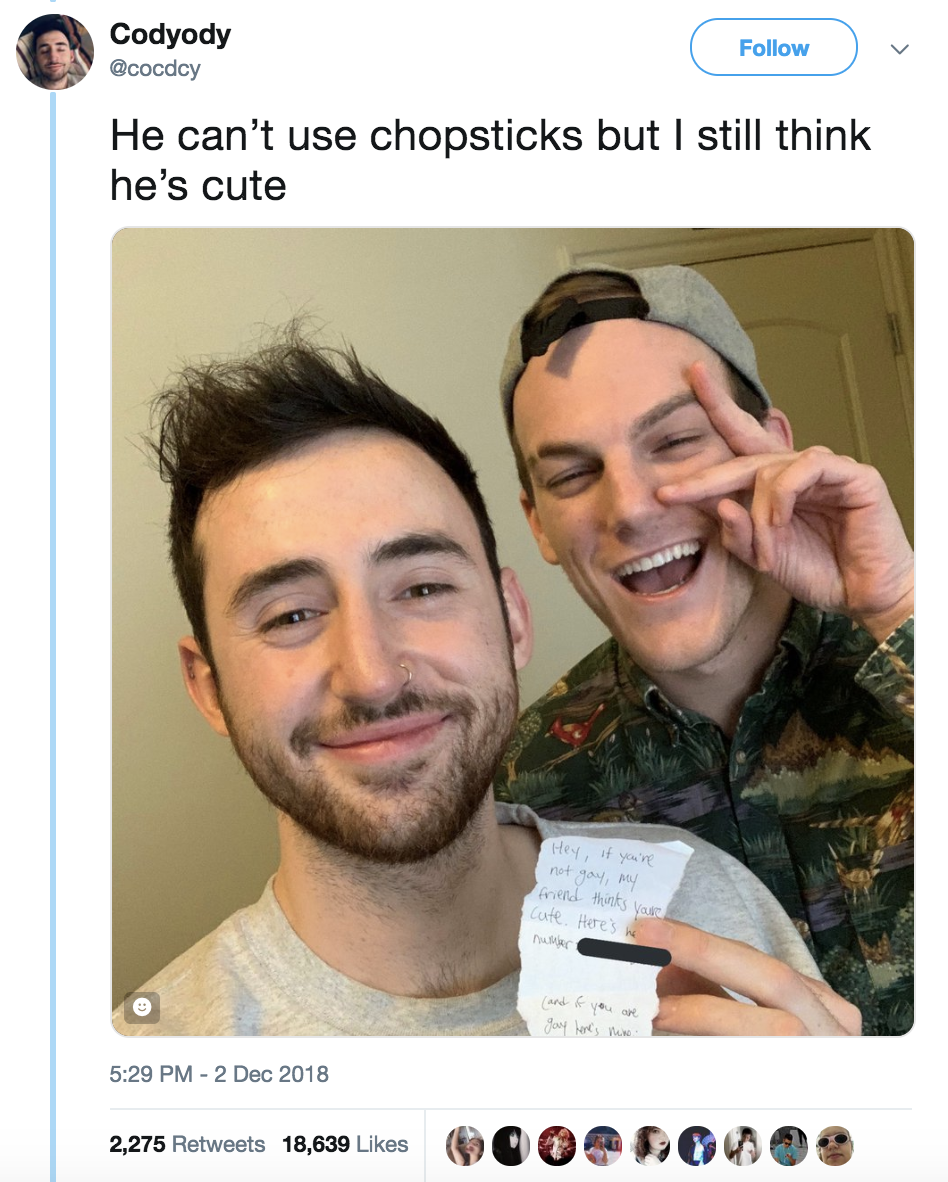Click the tweet text about chopsticks
This screenshot has height=1182, width=948.
click(x=490, y=160)
